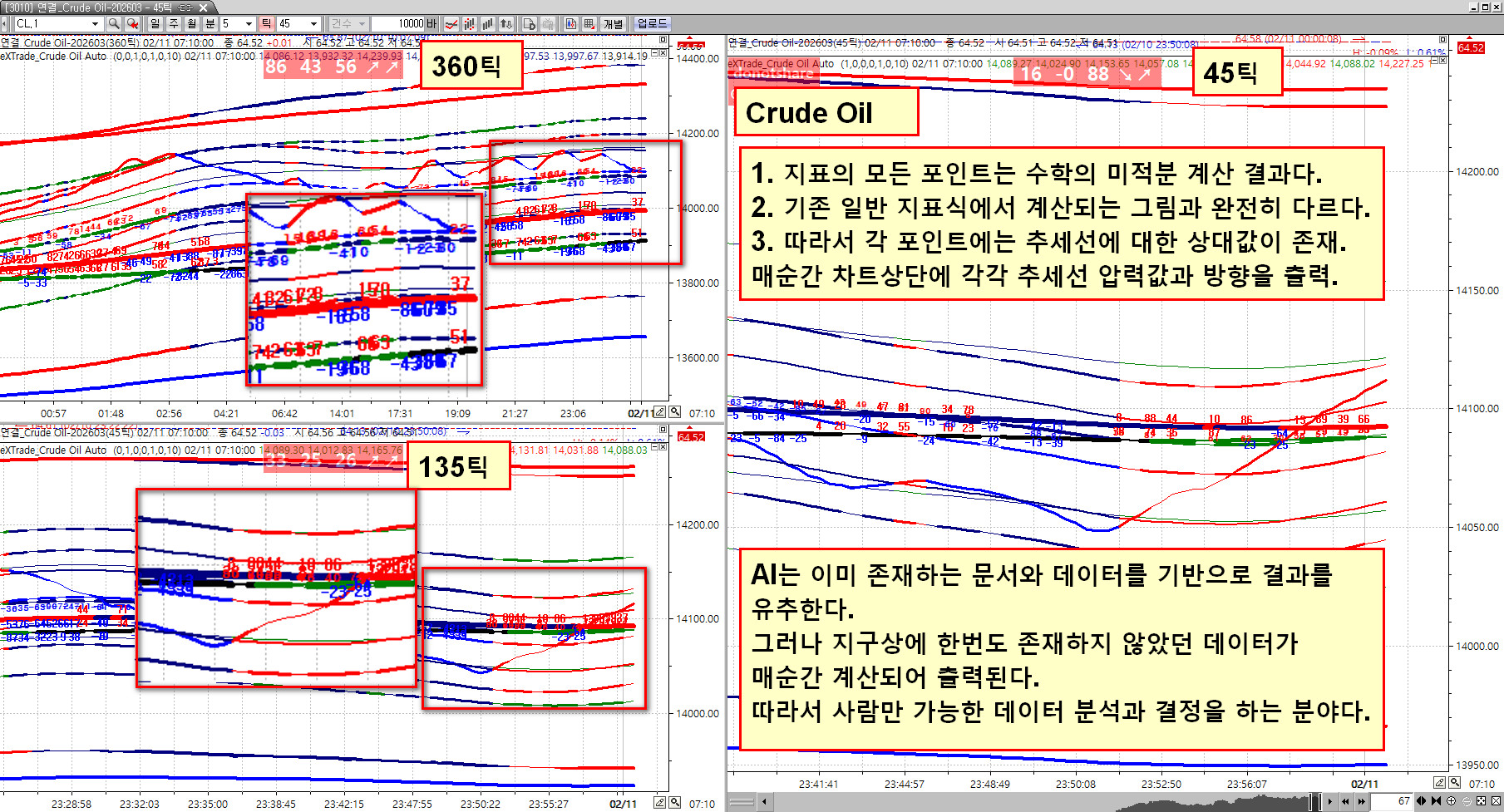
Task: Click the fast-forward double-arrow button
Action: pyautogui.click(x=1362, y=801)
